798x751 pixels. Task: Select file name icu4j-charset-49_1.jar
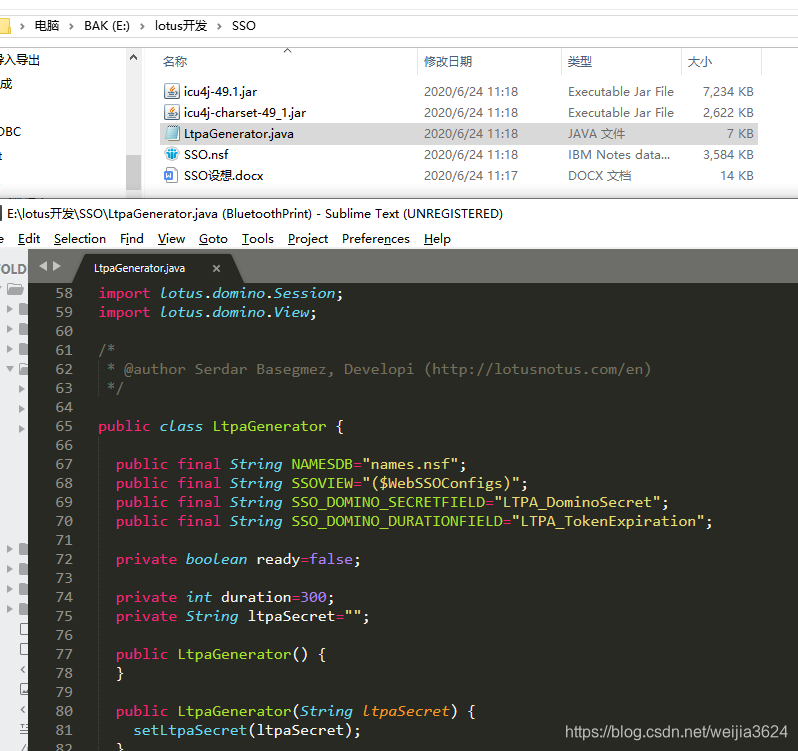245,112
